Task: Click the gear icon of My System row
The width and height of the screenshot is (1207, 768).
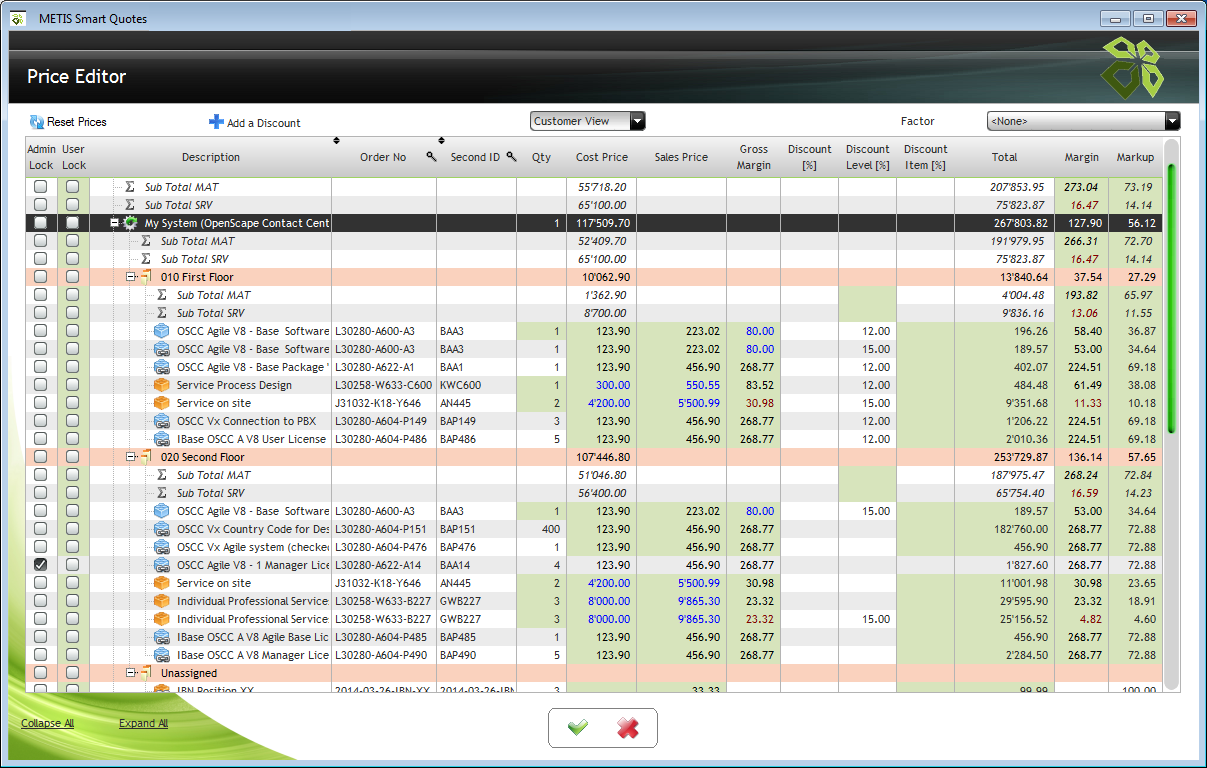Action: (130, 223)
